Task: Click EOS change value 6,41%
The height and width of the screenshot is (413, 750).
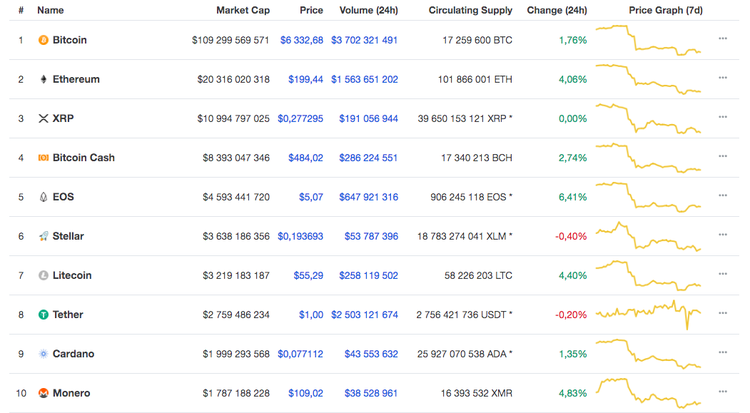Action: point(573,197)
